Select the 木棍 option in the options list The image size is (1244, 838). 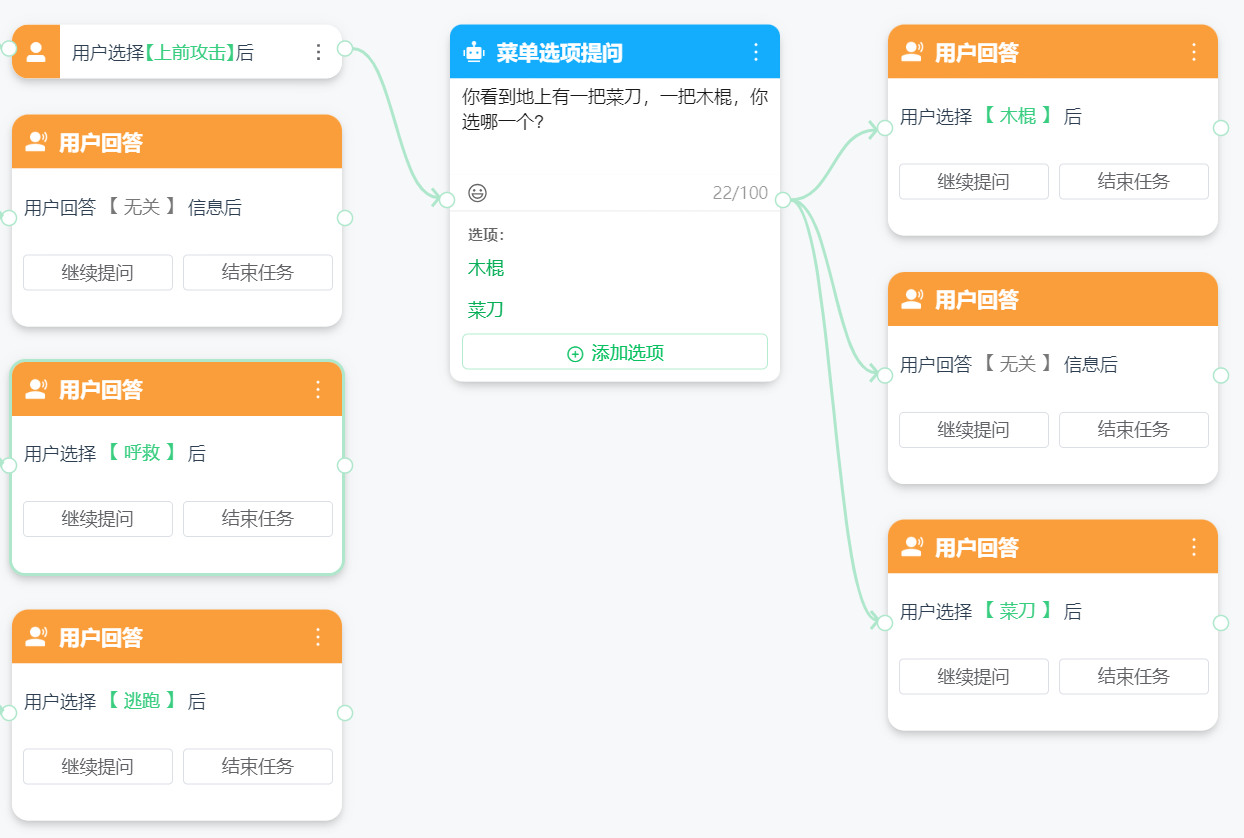pyautogui.click(x=486, y=268)
